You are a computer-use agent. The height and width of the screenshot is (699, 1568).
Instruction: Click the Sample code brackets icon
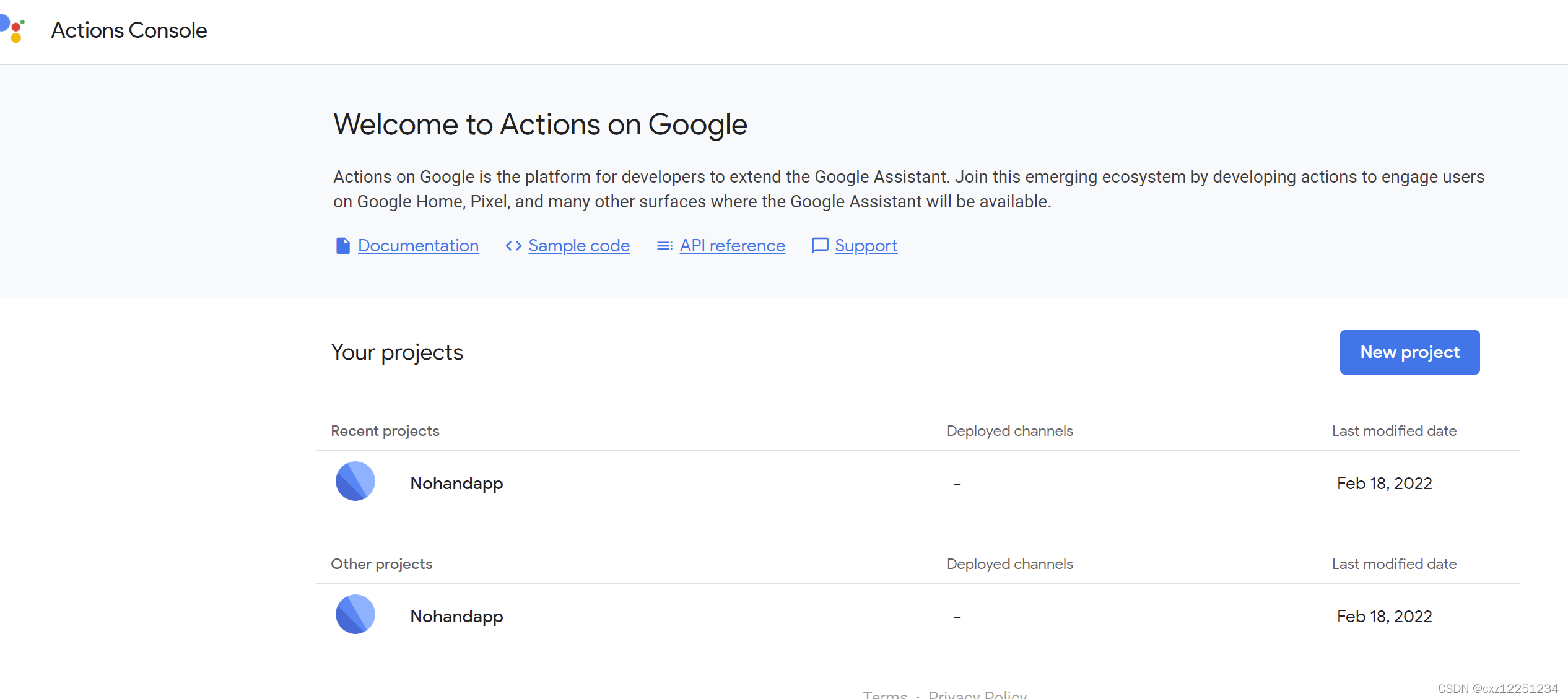513,246
